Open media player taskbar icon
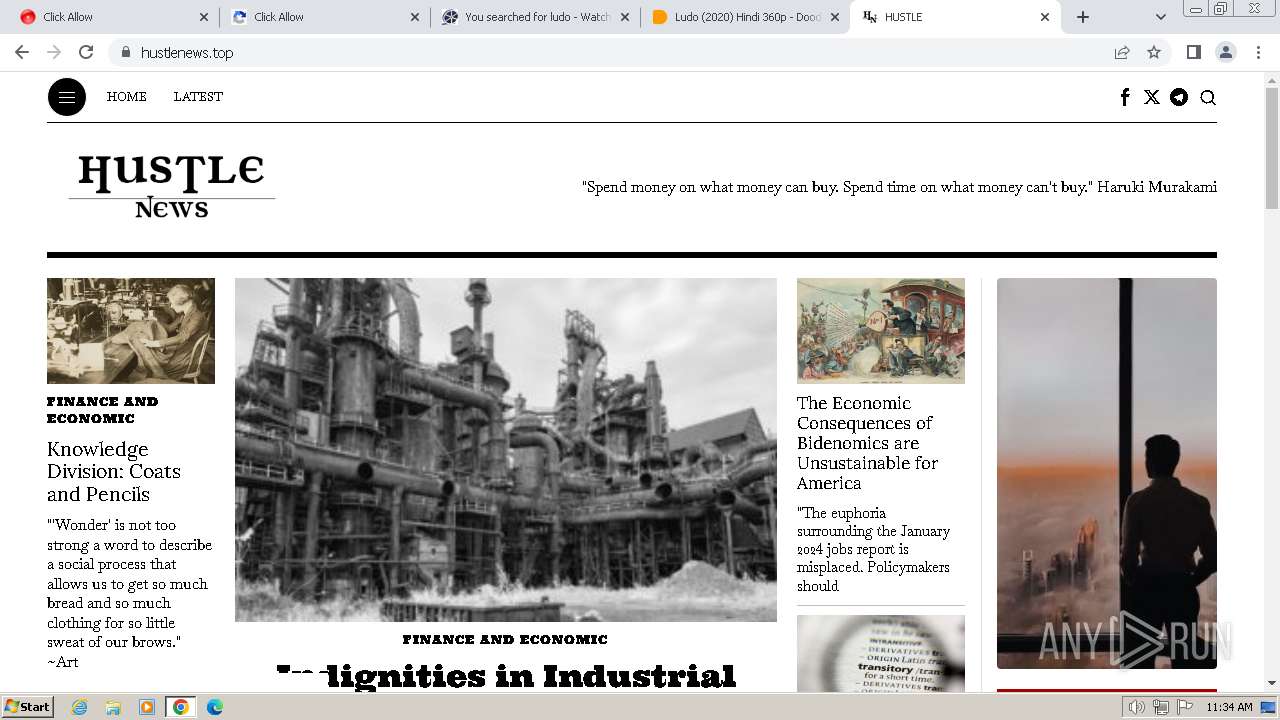Viewport: 1280px width, 720px height. coord(147,707)
